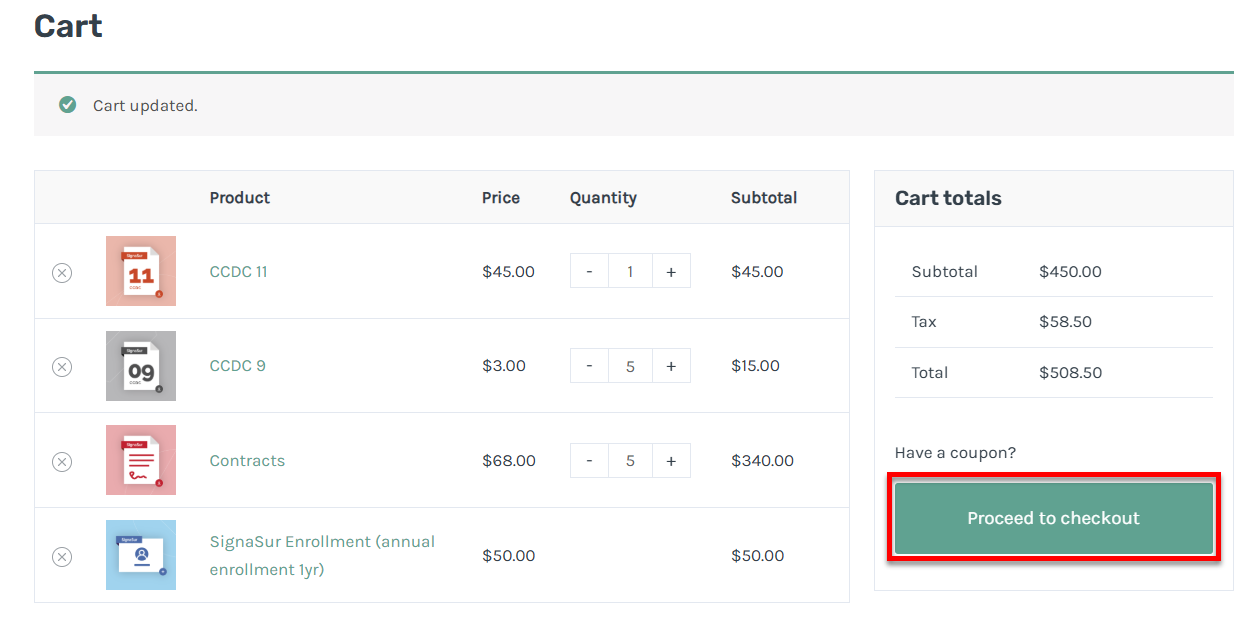The image size is (1258, 634).
Task: Click the Quantity column header
Action: pyautogui.click(x=603, y=198)
